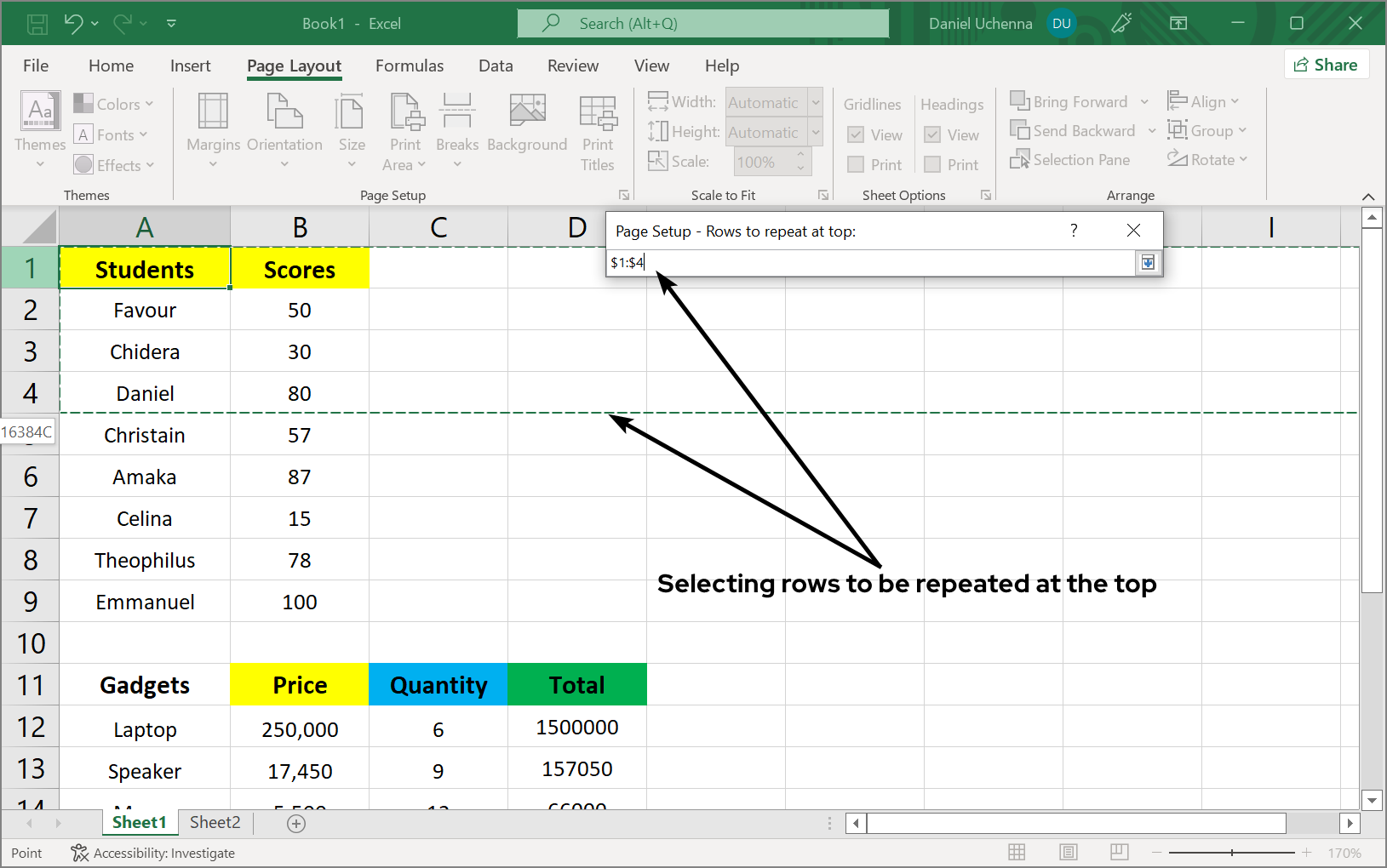Enable the Gridlines Print checkbox
Image resolution: width=1387 pixels, height=868 pixels.
point(857,165)
